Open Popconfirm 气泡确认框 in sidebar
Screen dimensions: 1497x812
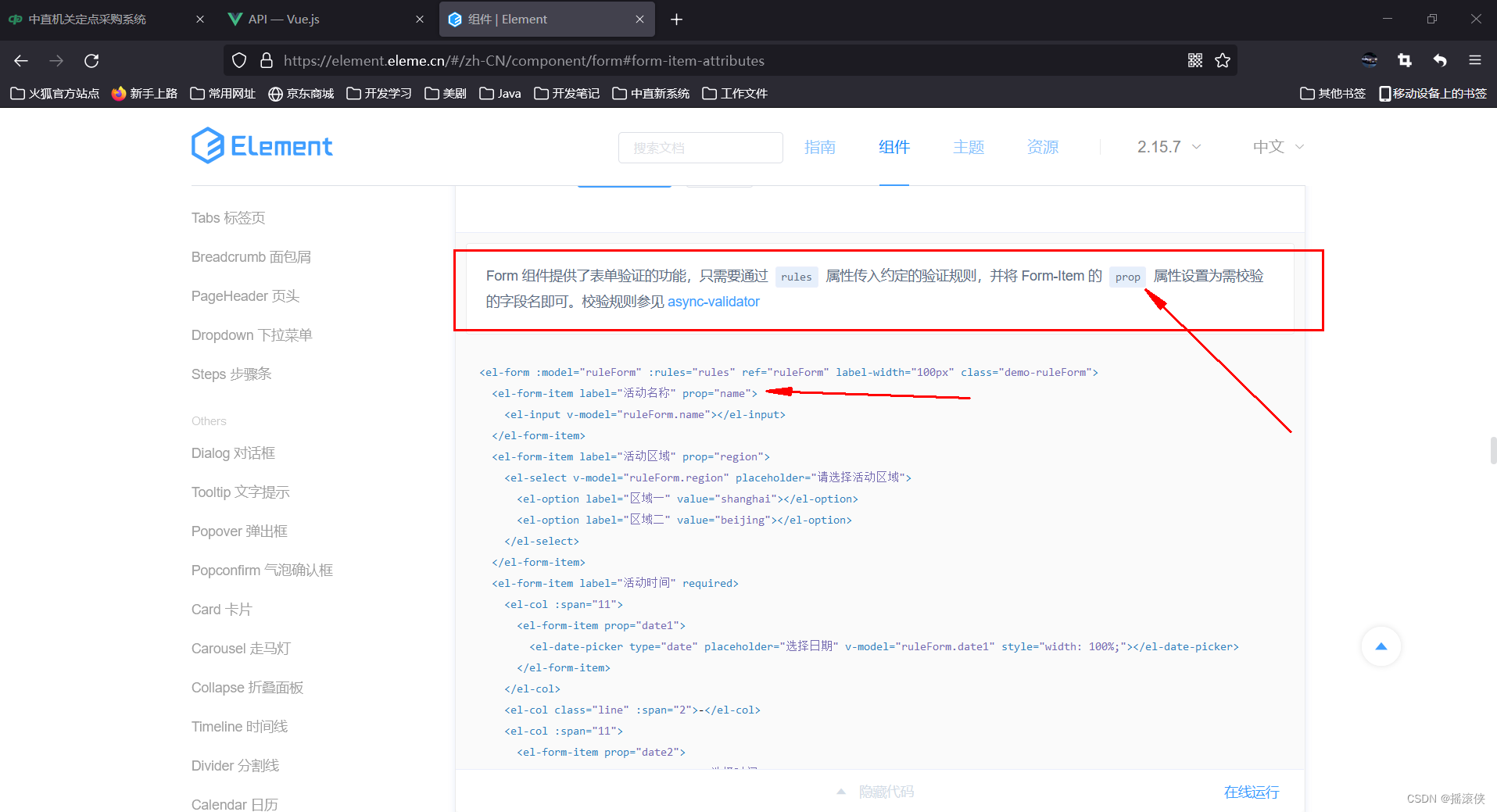[x=262, y=571]
